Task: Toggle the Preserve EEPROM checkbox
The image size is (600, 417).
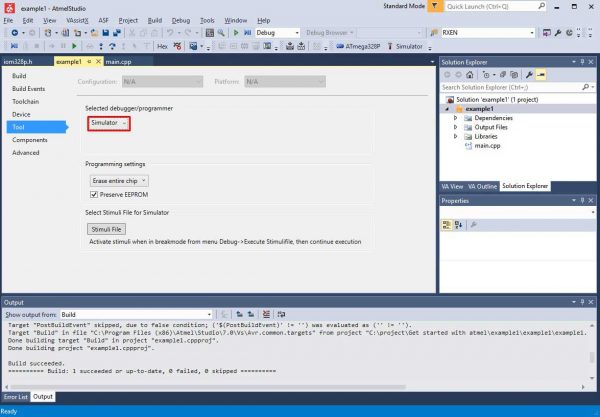Action: [94, 194]
